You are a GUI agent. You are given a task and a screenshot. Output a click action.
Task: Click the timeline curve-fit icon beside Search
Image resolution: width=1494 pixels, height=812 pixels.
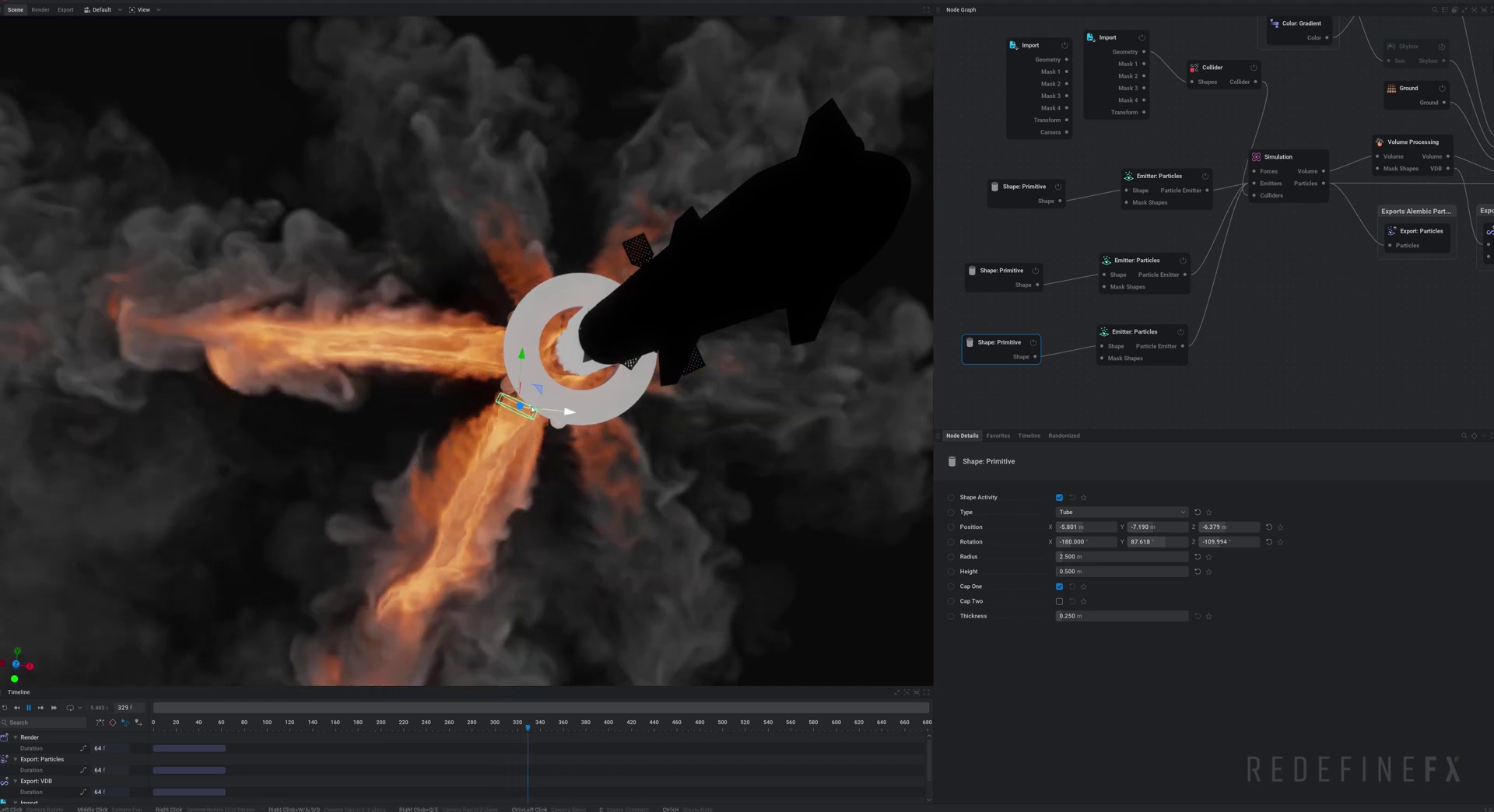tap(100, 723)
